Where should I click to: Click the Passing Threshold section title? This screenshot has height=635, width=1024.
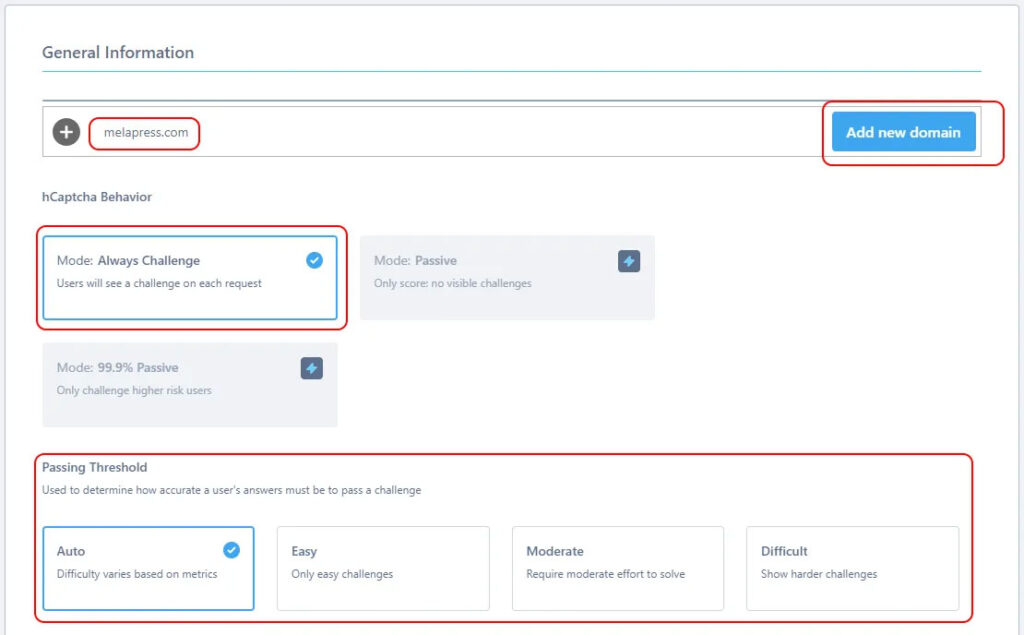point(92,467)
